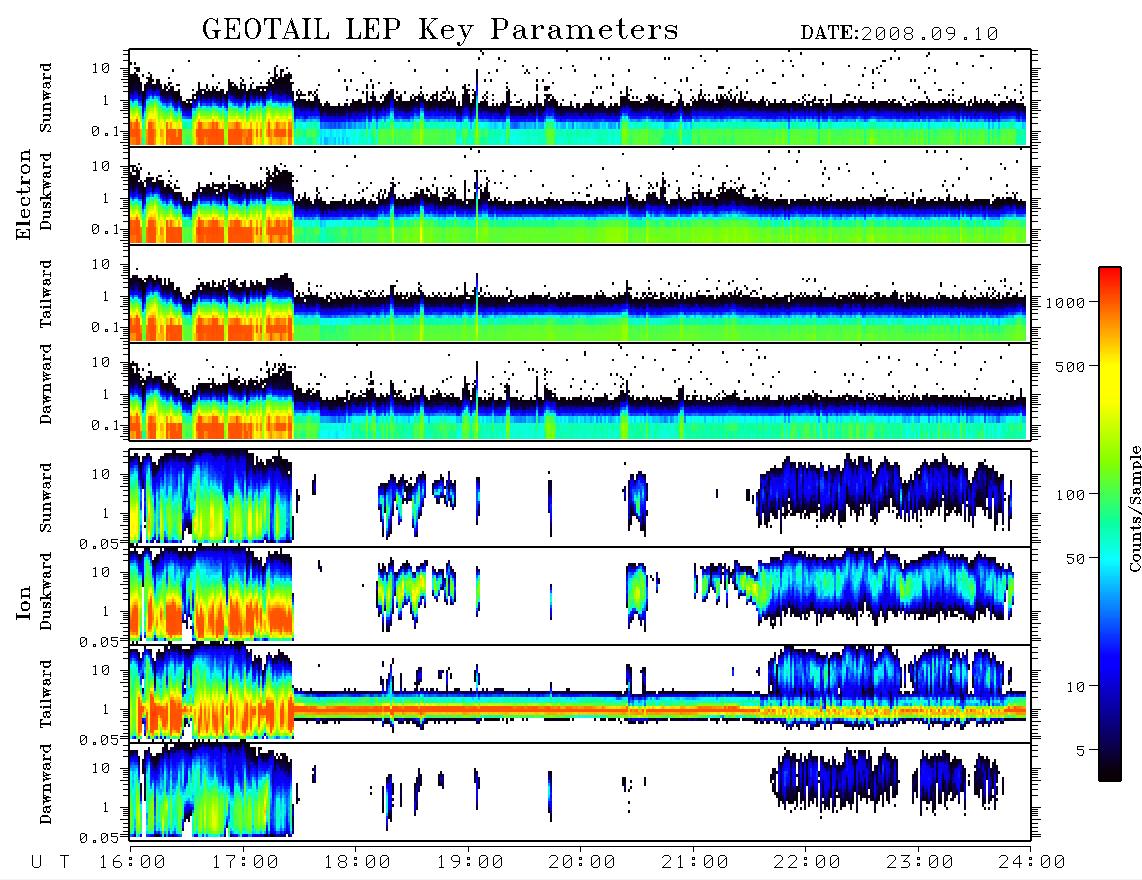Click the "50" color bar tick label

point(1074,559)
